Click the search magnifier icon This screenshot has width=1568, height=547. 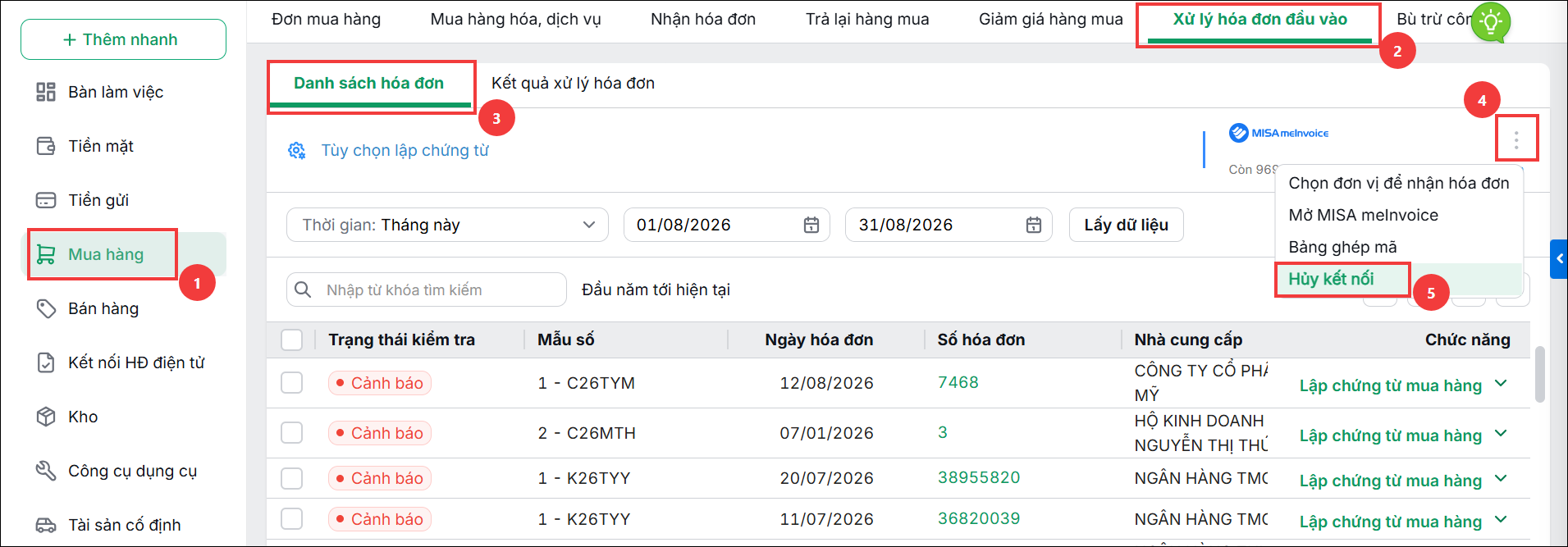tap(303, 289)
